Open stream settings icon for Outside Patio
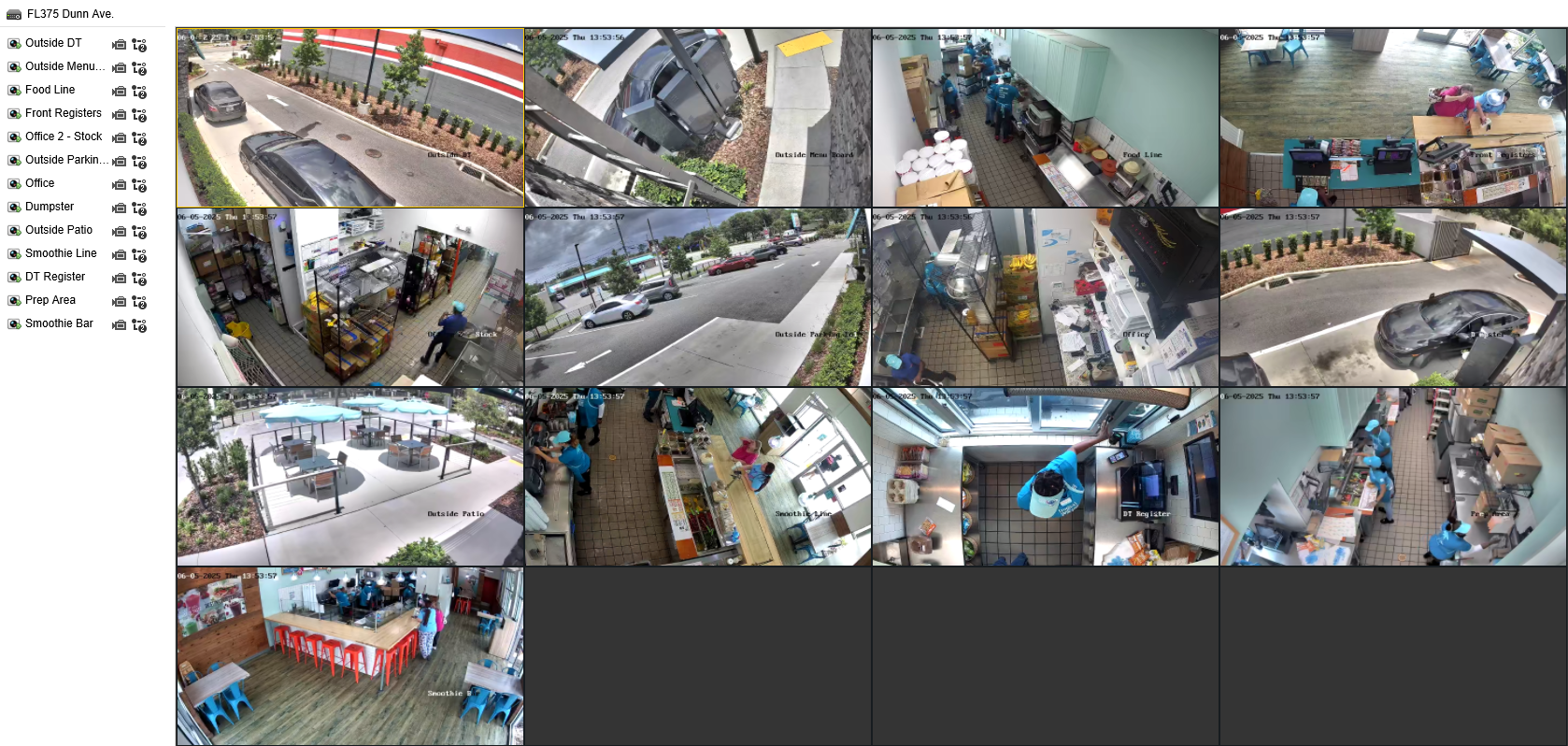The height and width of the screenshot is (746, 1568). 139,232
